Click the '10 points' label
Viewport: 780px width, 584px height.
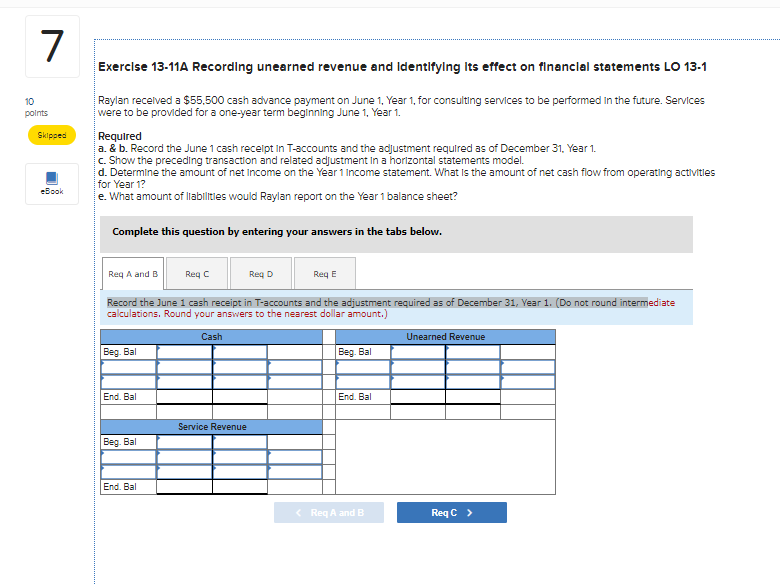point(36,107)
